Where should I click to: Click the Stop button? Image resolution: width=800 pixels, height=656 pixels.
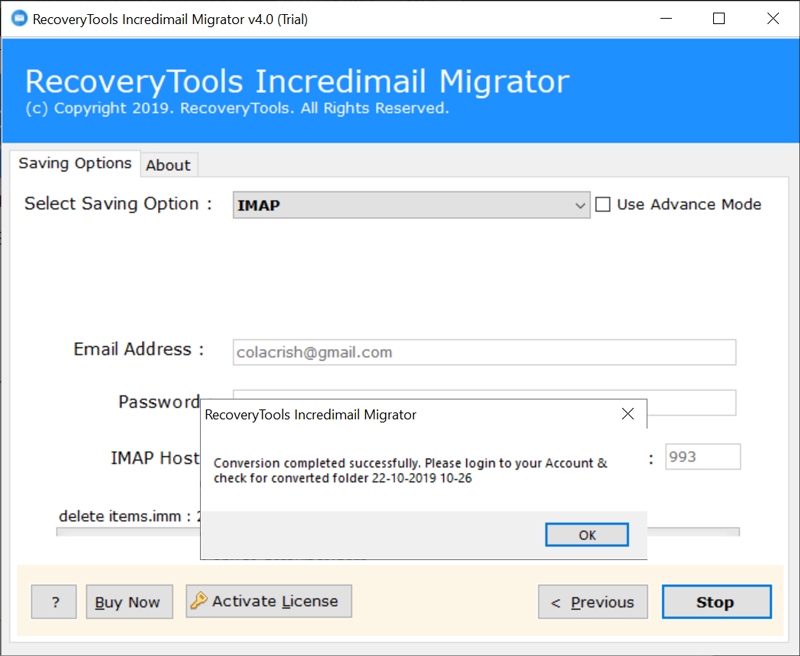coord(716,602)
